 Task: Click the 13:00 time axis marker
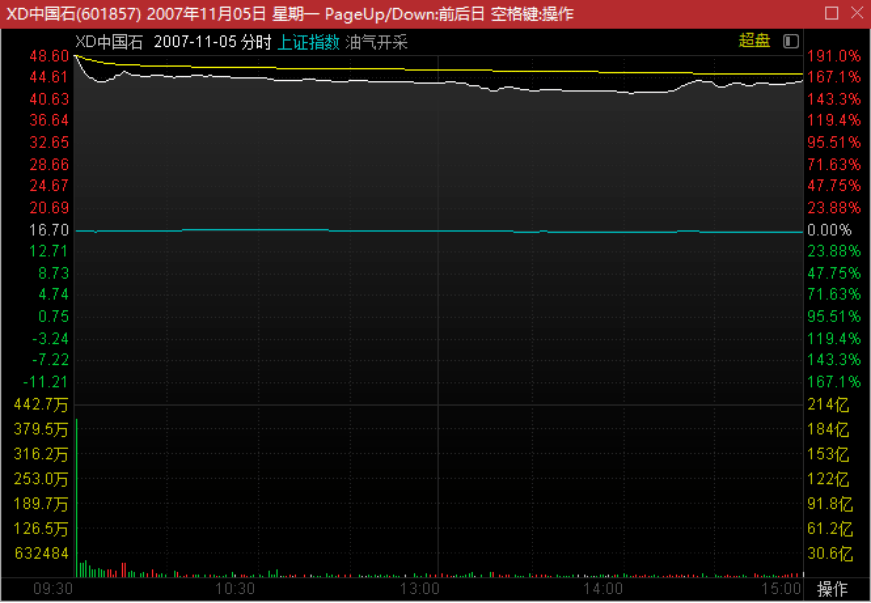[x=420, y=590]
